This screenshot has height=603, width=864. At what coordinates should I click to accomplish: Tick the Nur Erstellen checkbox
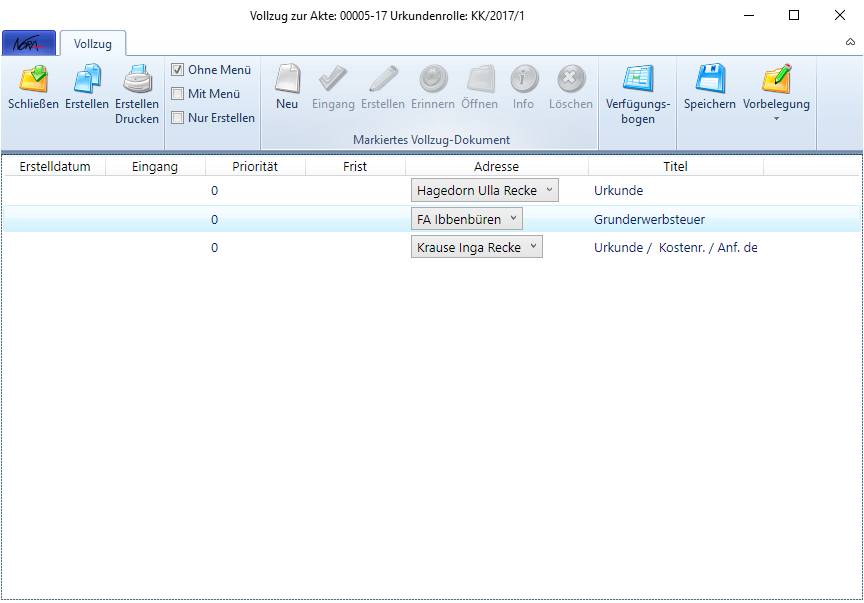click(x=178, y=118)
